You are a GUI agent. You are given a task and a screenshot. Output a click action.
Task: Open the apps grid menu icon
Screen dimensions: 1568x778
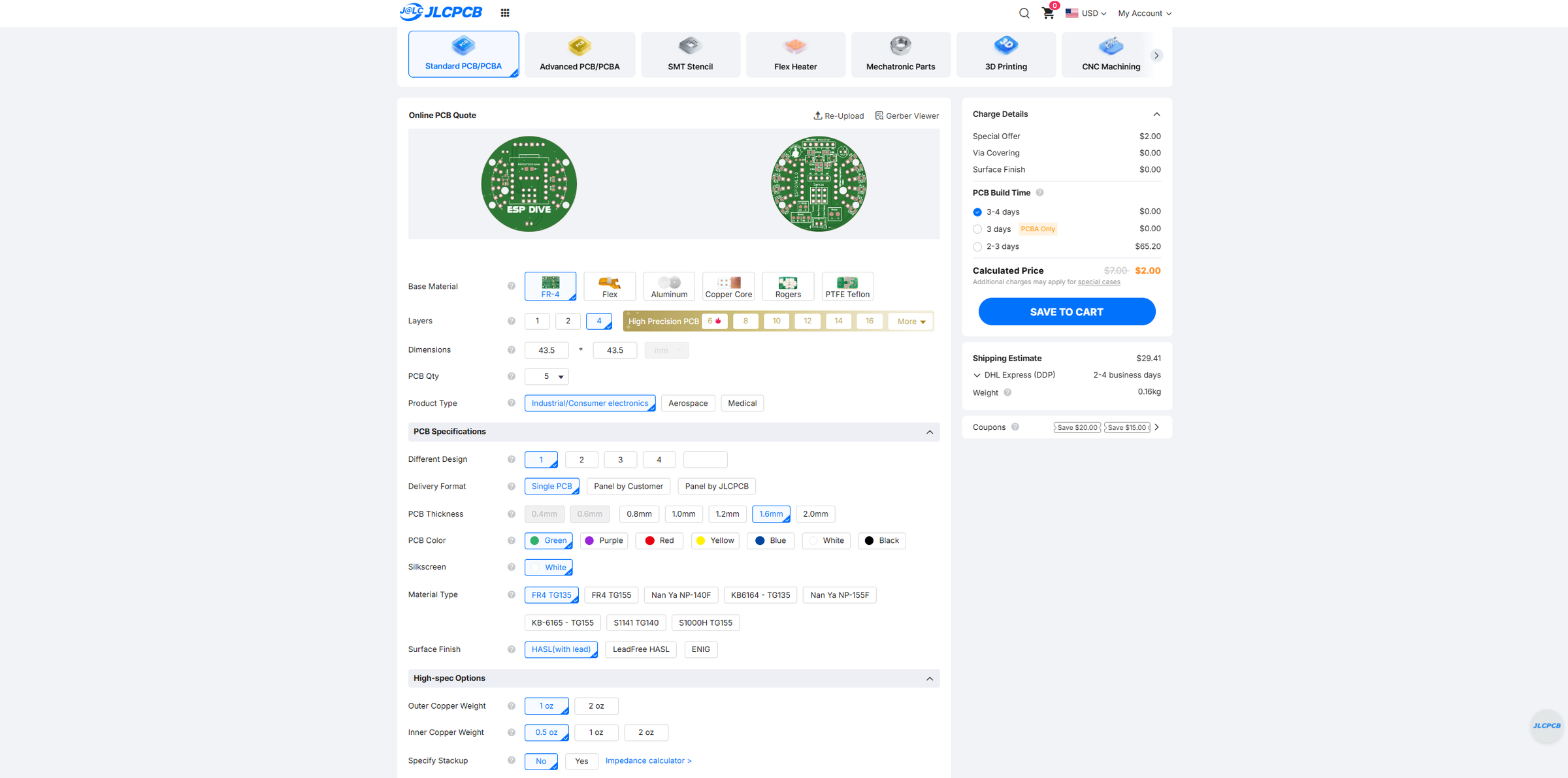[x=505, y=13]
